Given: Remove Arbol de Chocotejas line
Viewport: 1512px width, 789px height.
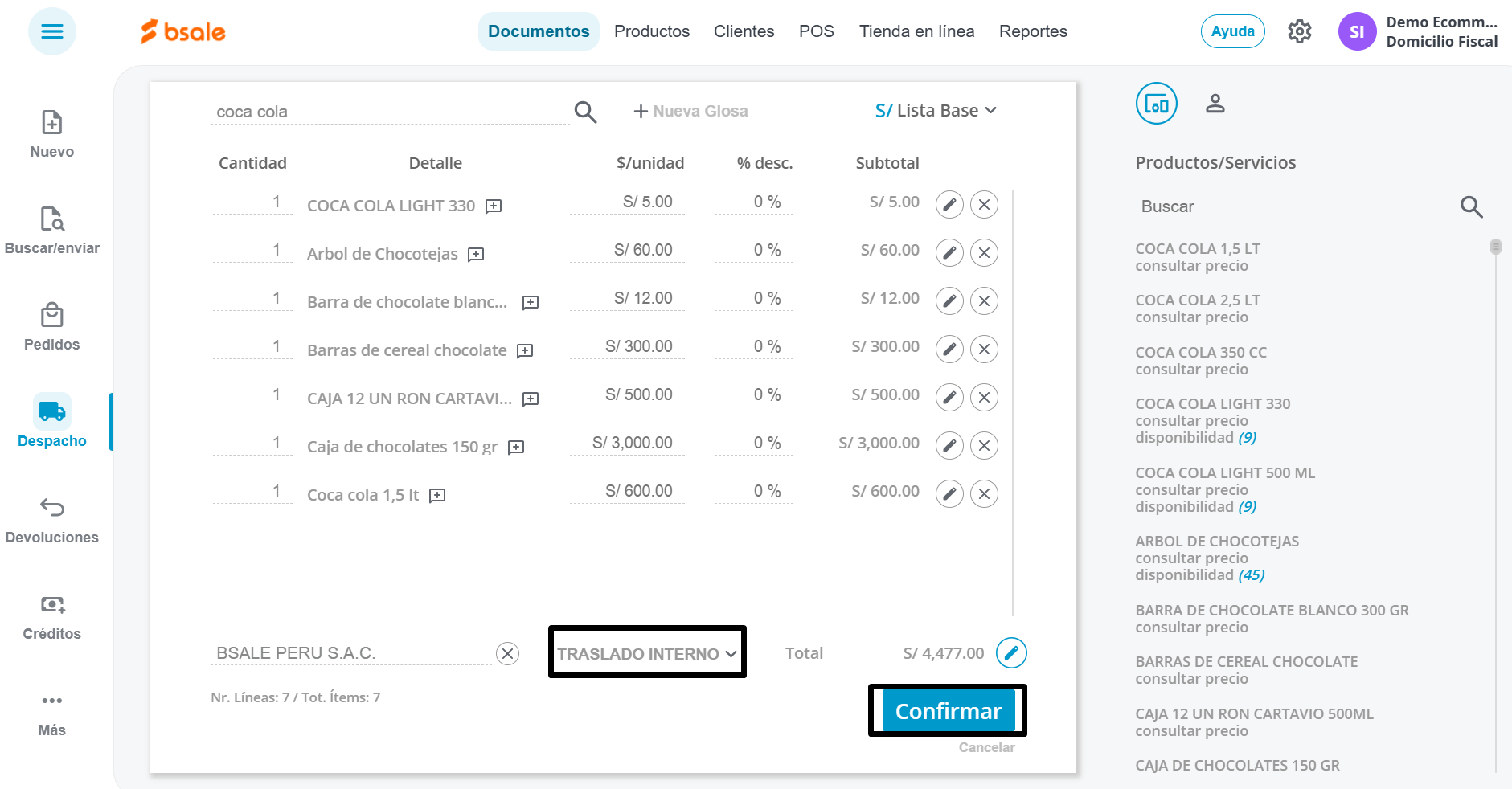Looking at the screenshot, I should [984, 252].
